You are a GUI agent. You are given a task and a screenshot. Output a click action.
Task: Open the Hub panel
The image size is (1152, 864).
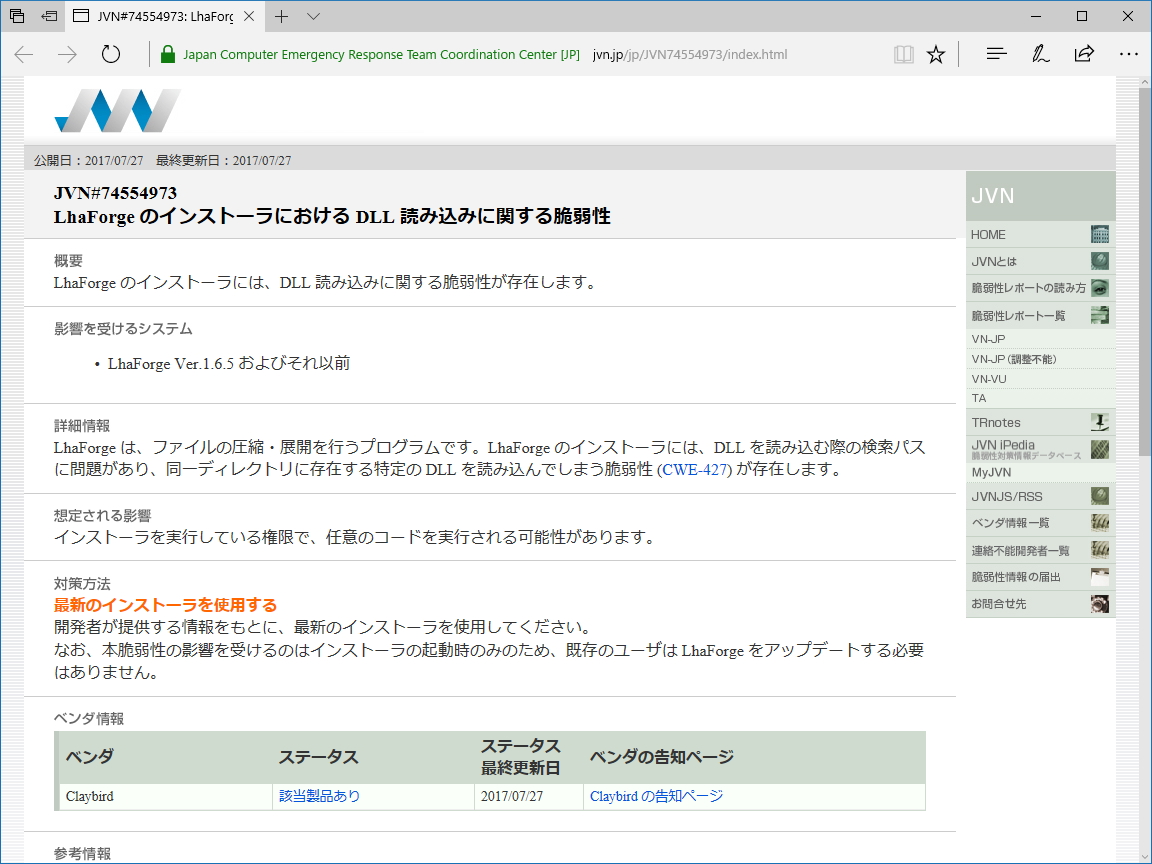tap(996, 54)
